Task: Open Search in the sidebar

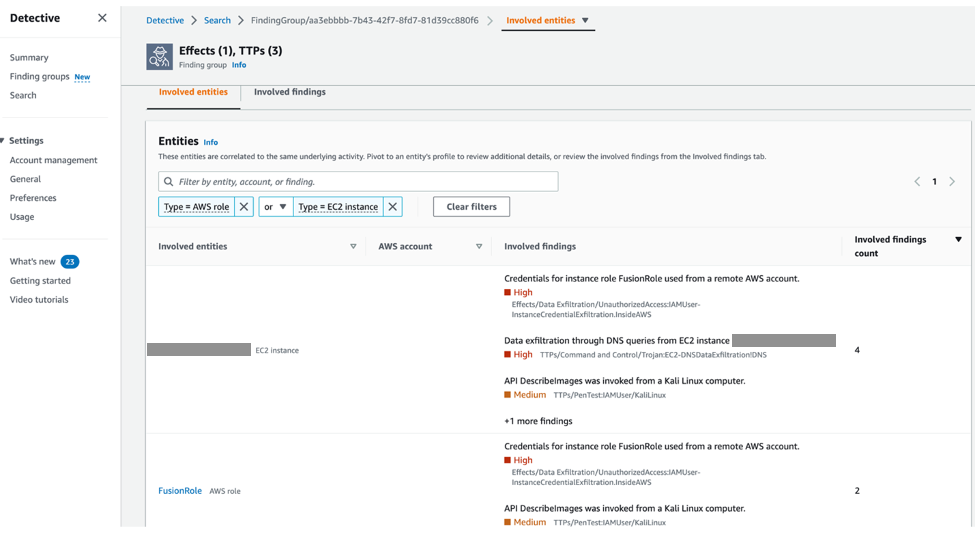Action: click(23, 95)
